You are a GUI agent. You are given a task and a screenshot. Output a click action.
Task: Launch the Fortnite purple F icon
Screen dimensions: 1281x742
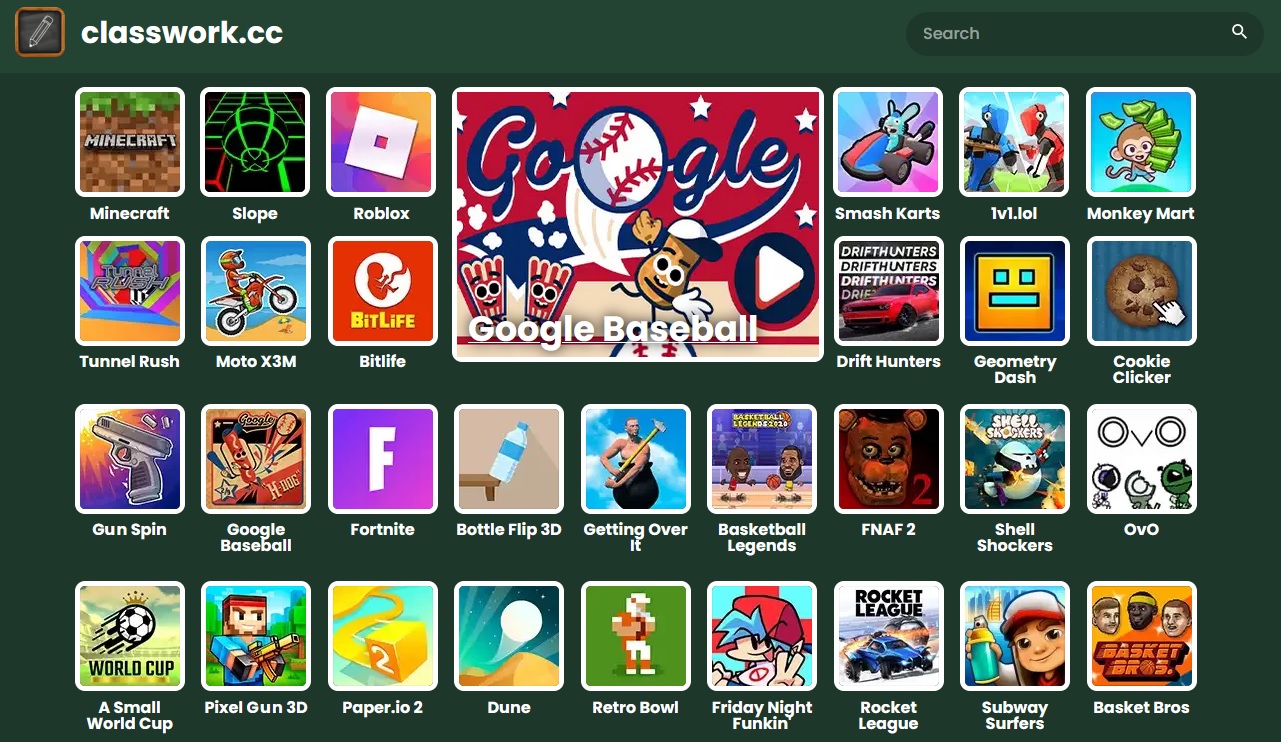[x=382, y=459]
